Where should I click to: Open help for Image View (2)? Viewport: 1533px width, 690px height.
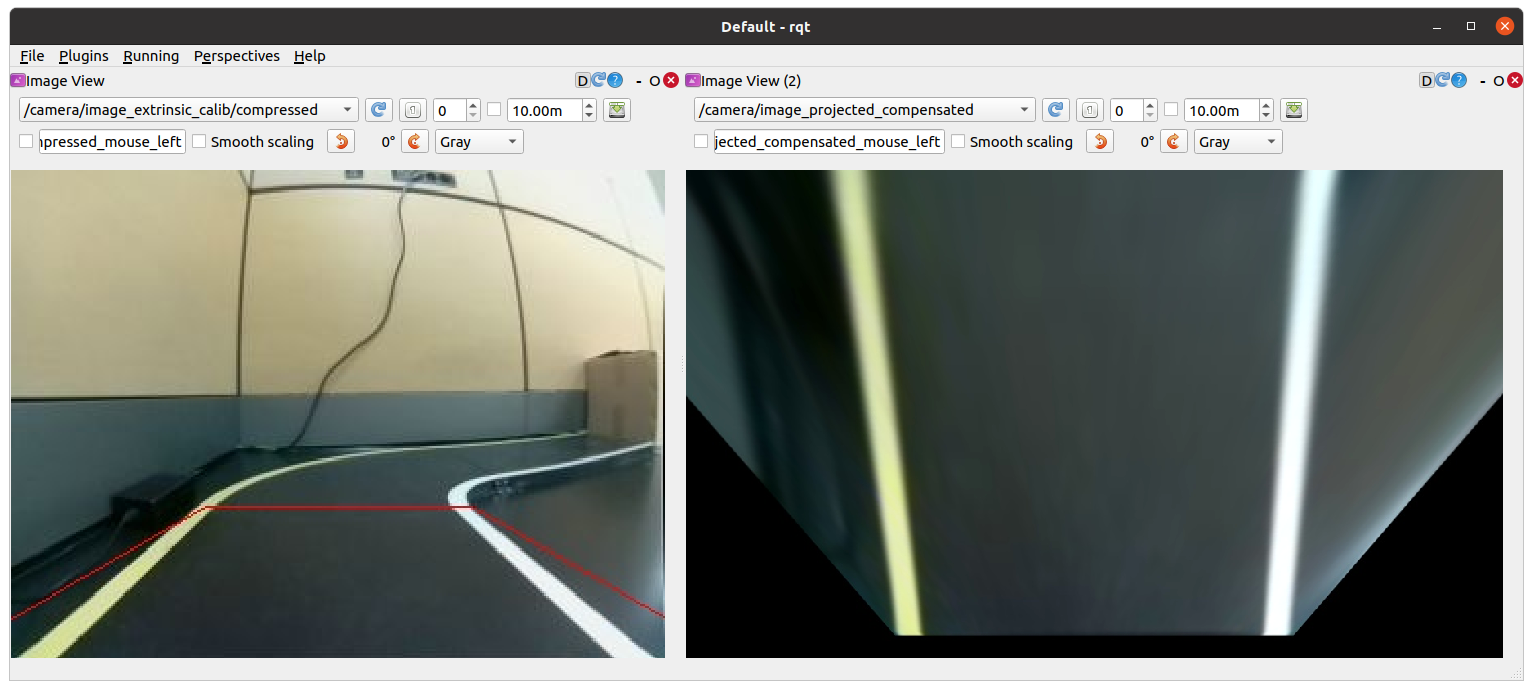click(x=1461, y=81)
